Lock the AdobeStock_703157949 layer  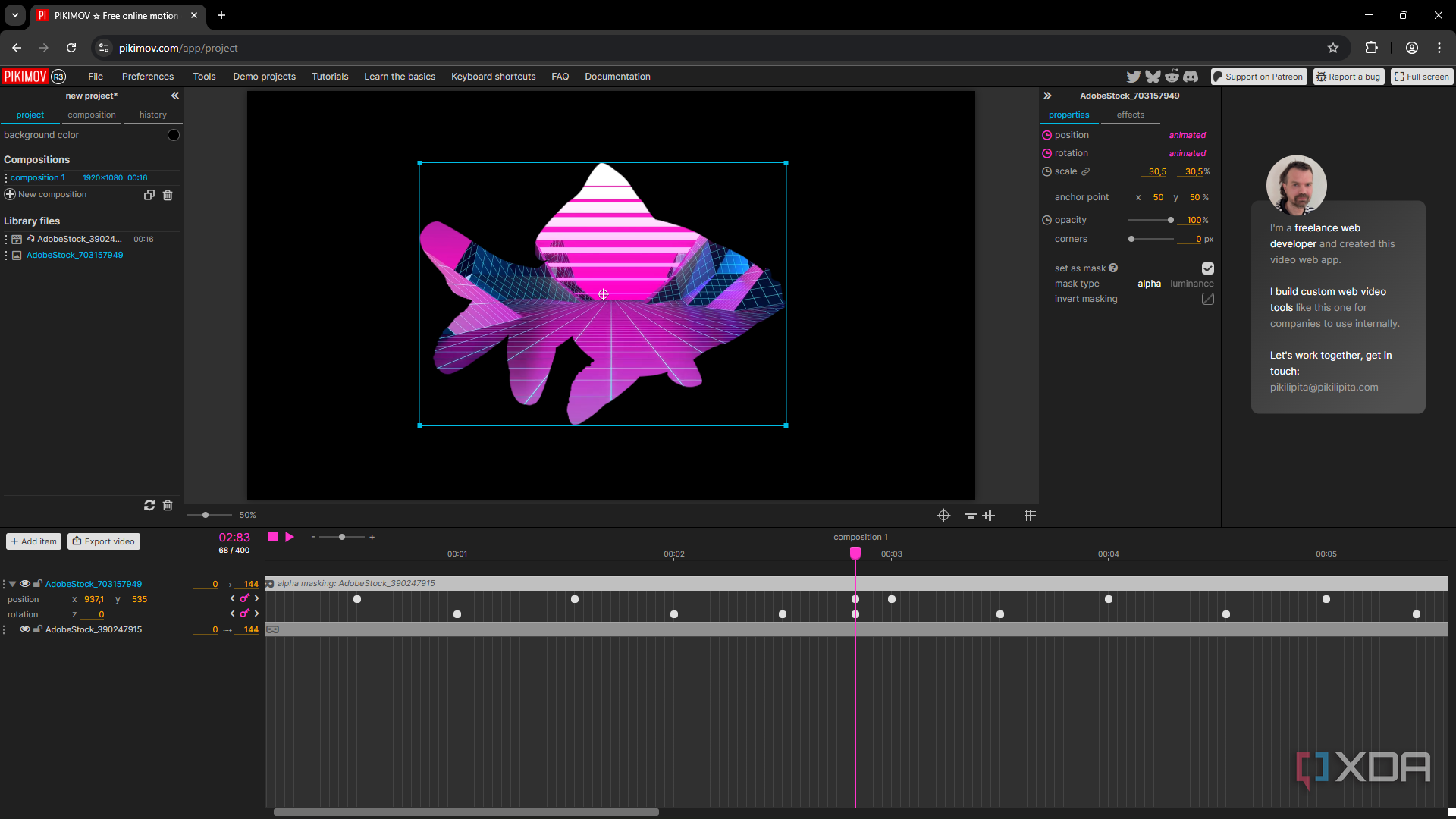coord(37,584)
